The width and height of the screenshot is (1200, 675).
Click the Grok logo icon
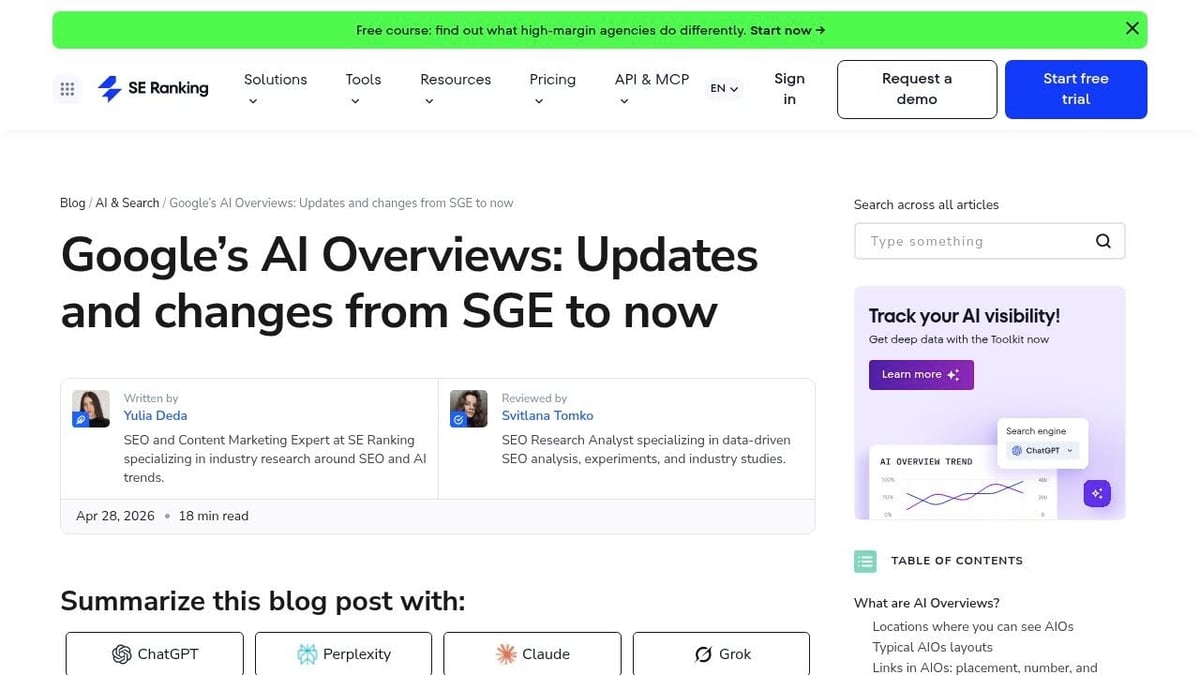click(703, 654)
